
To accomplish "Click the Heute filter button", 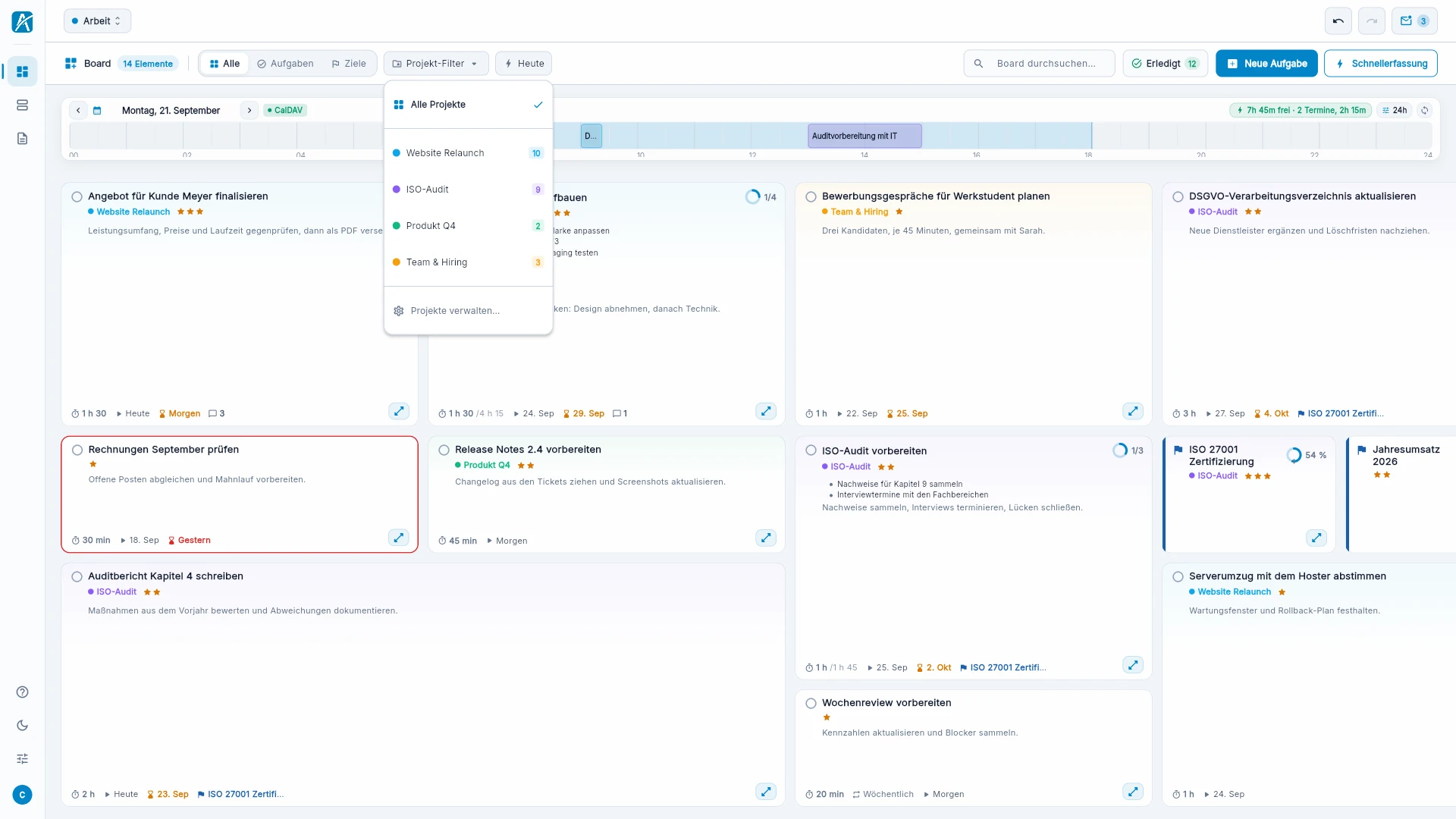I will coord(523,64).
